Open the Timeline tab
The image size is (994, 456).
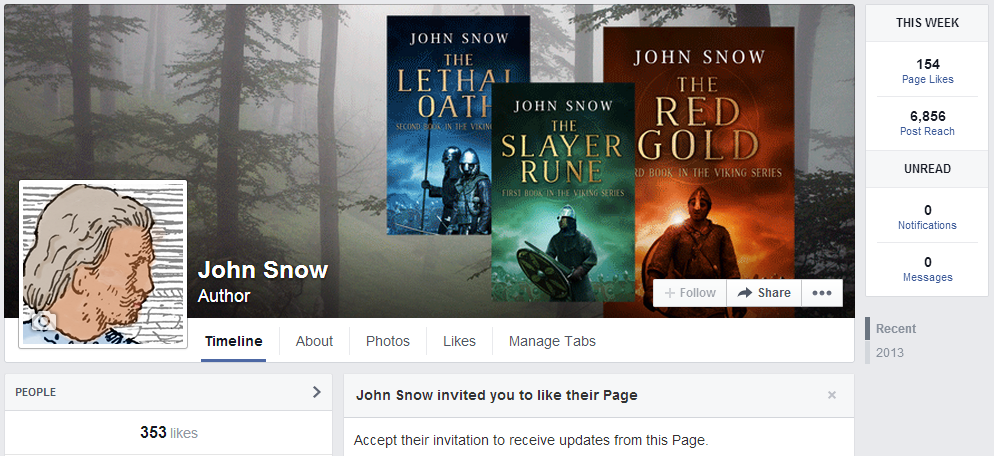point(233,341)
